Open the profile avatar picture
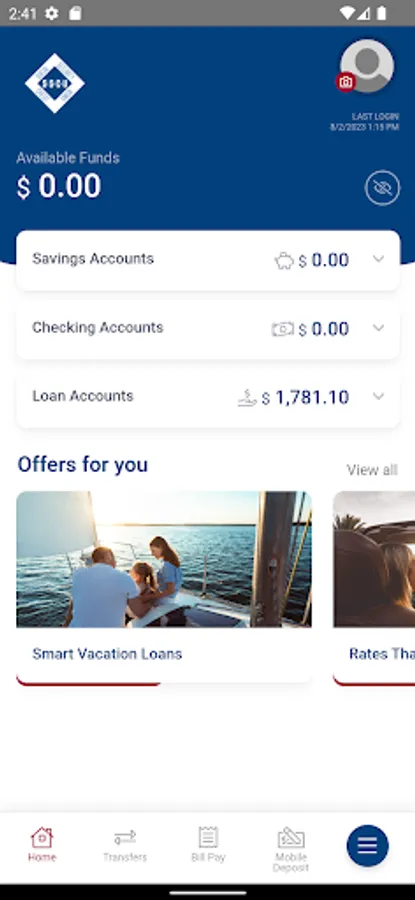The width and height of the screenshot is (415, 900). (x=367, y=66)
